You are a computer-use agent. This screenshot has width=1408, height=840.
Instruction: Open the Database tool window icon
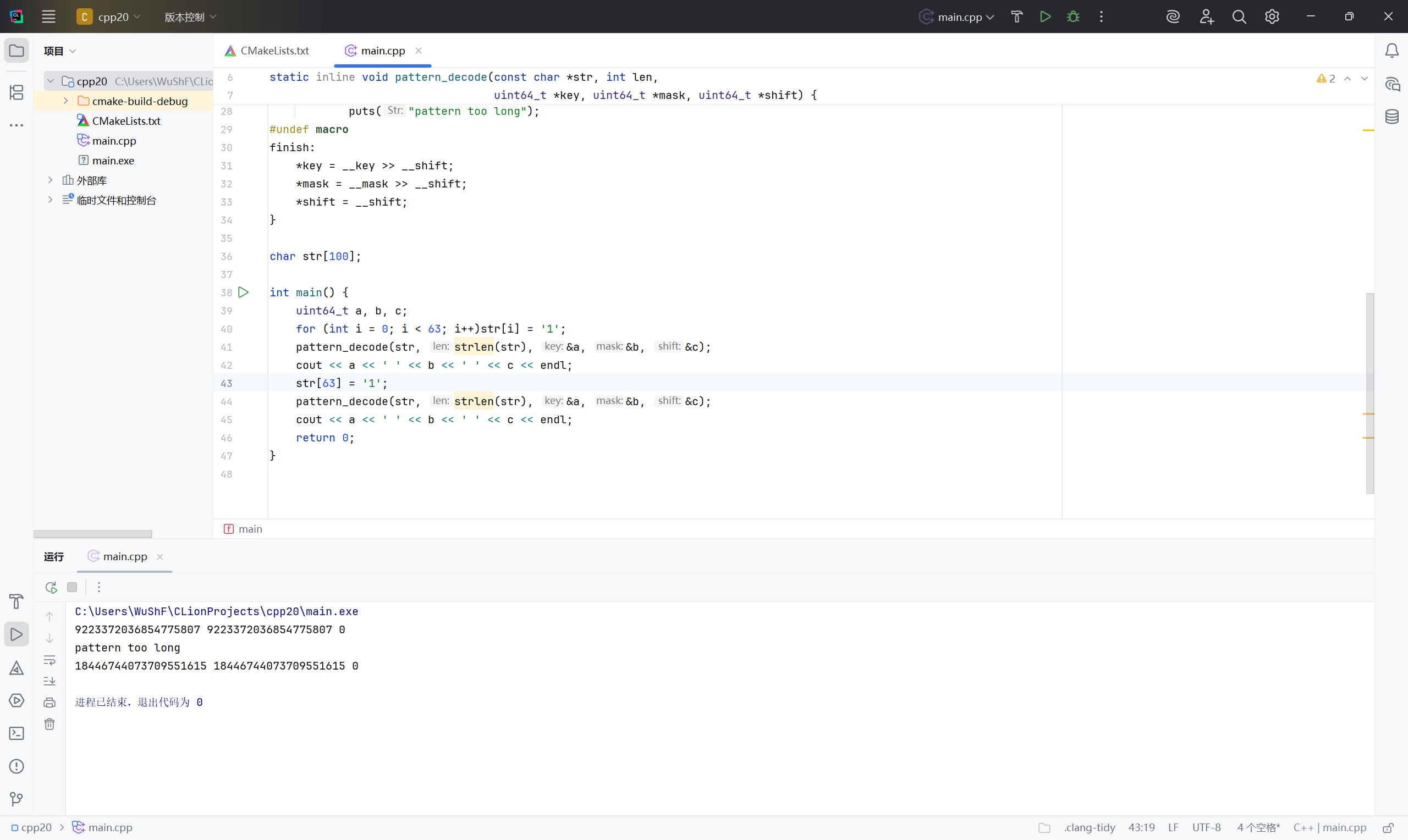pos(1392,117)
